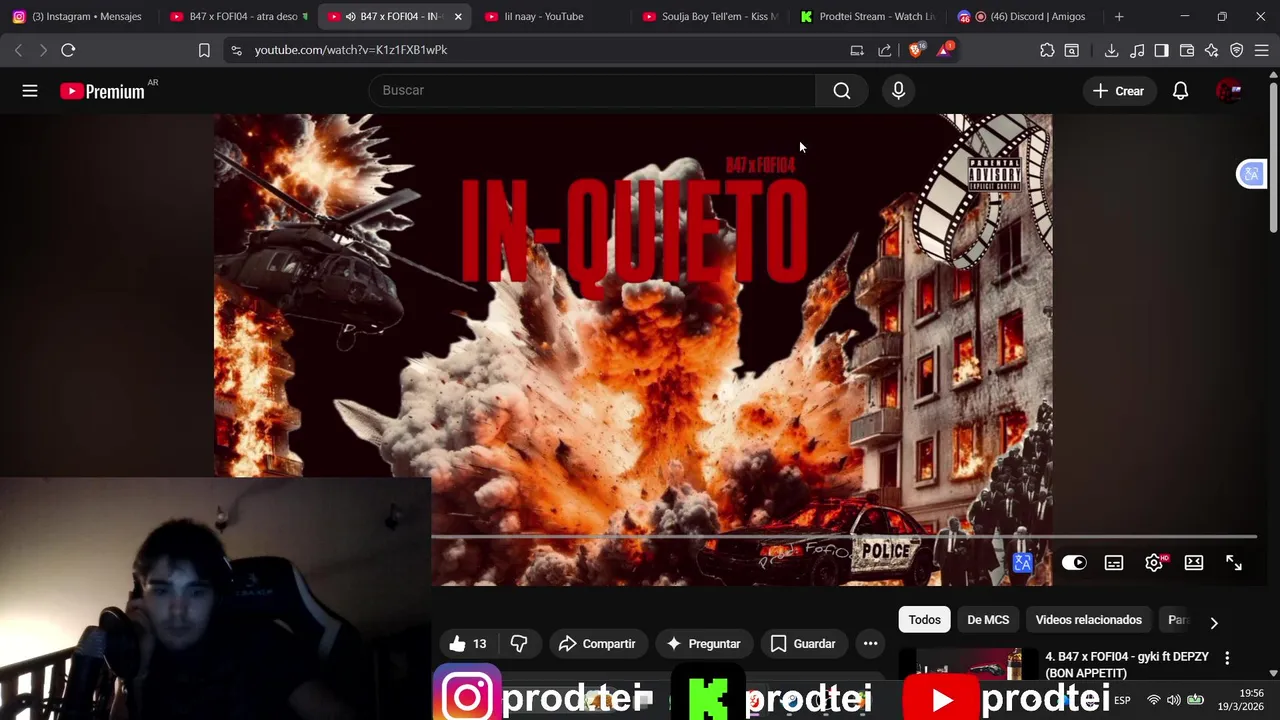Switch to the Prodtei Stream tab
The image size is (1280, 720).
coord(868,16)
